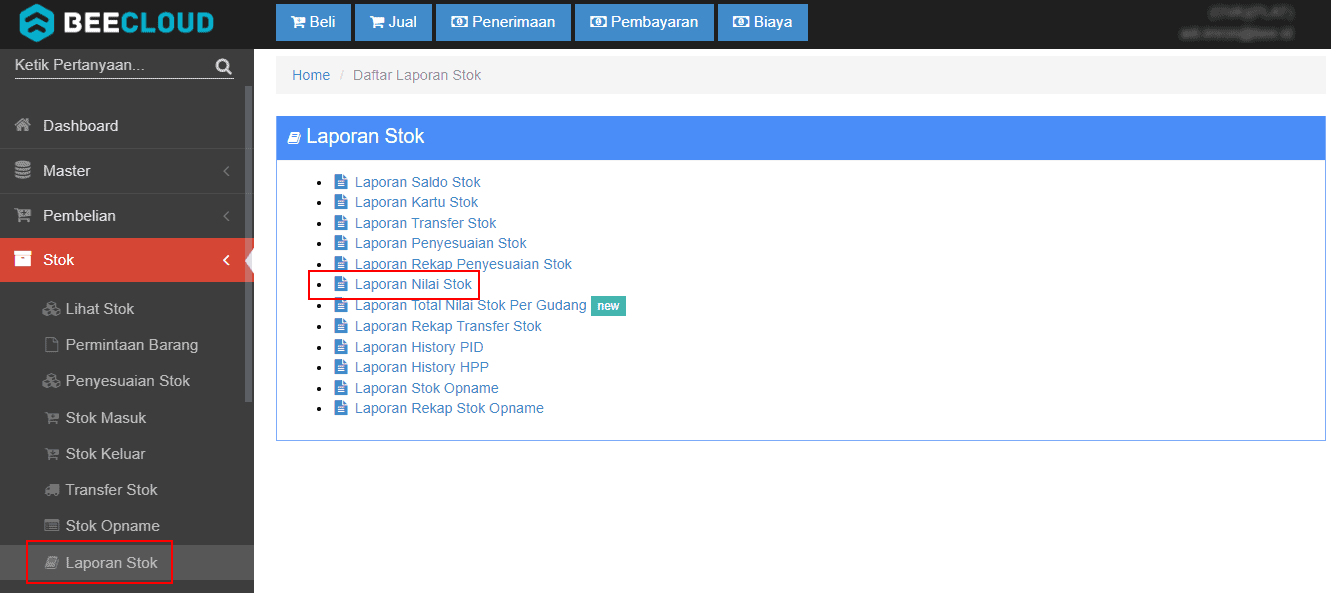Click the cubes icon next to Lihat Stok
1331x593 pixels.
pyautogui.click(x=51, y=309)
